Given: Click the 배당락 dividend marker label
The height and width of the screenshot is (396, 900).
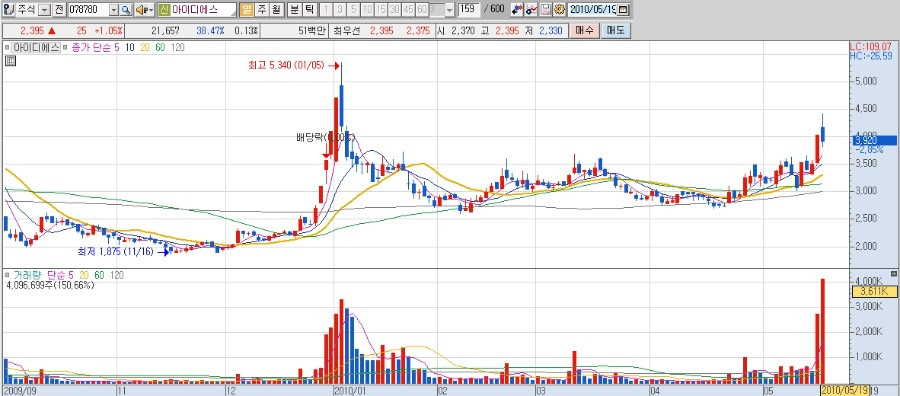Looking at the screenshot, I should pyautogui.click(x=325, y=137).
